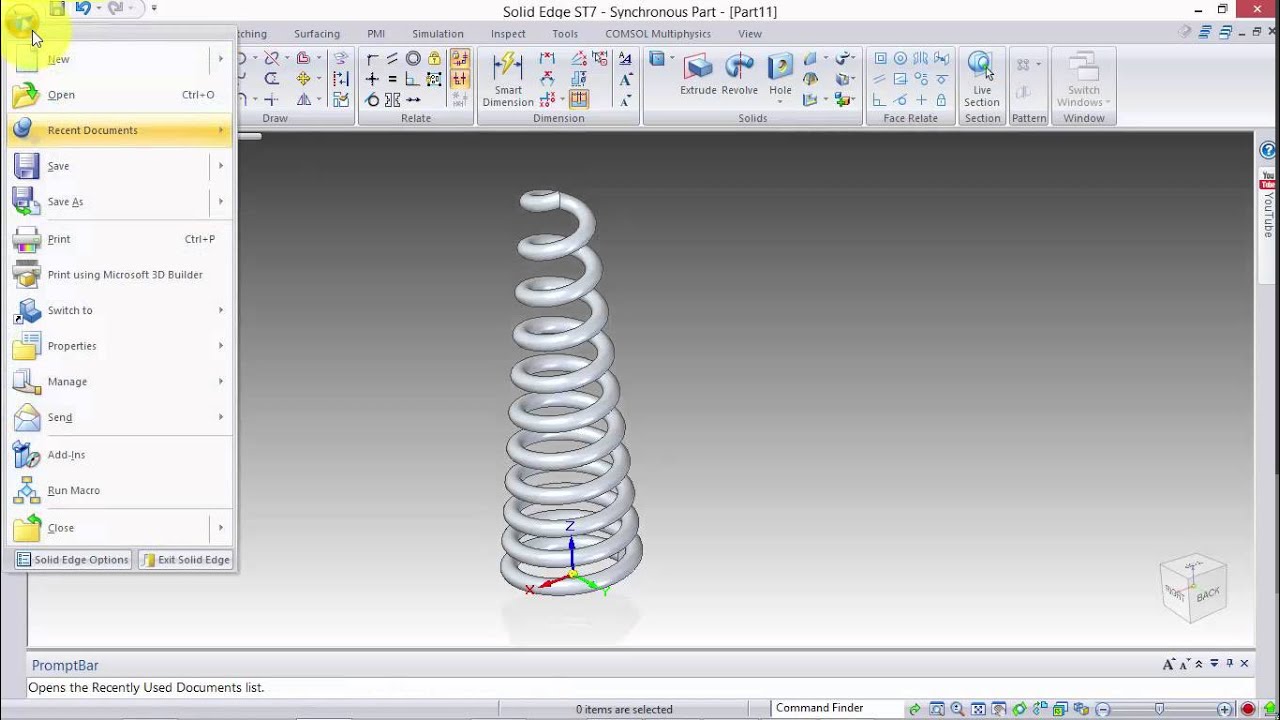Click the Smart Dimension tool
The width and height of the screenshot is (1280, 720).
(x=508, y=79)
